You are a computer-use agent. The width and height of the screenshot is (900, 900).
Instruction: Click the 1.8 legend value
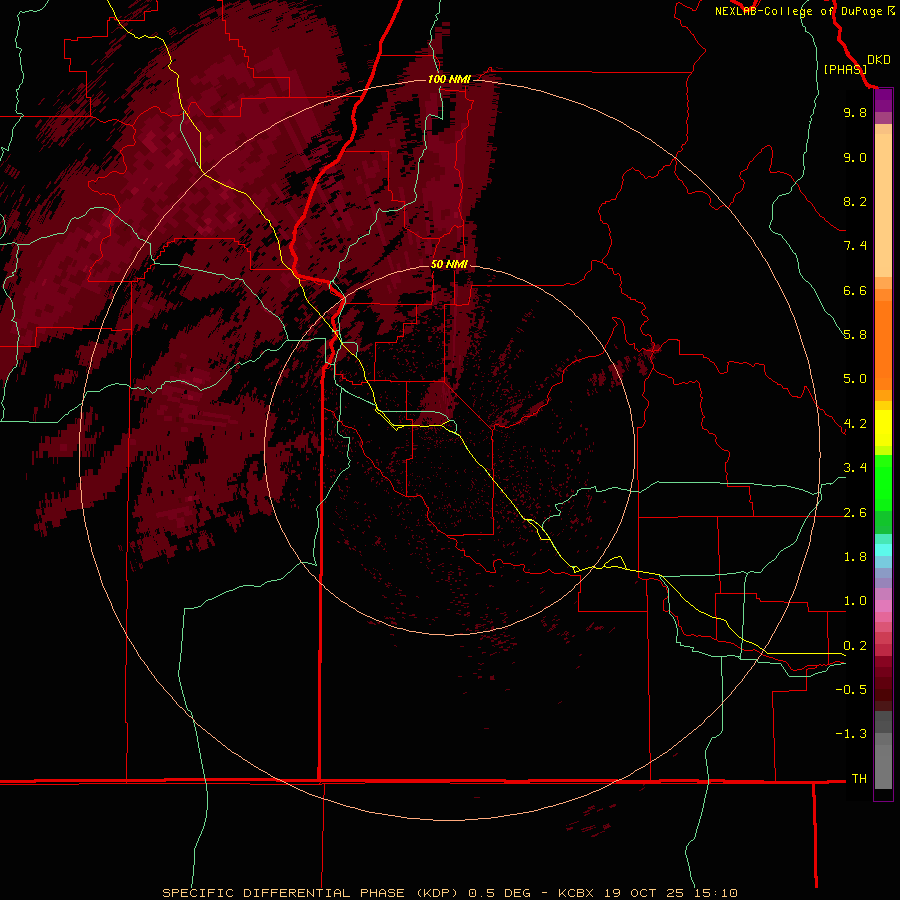[x=855, y=557]
